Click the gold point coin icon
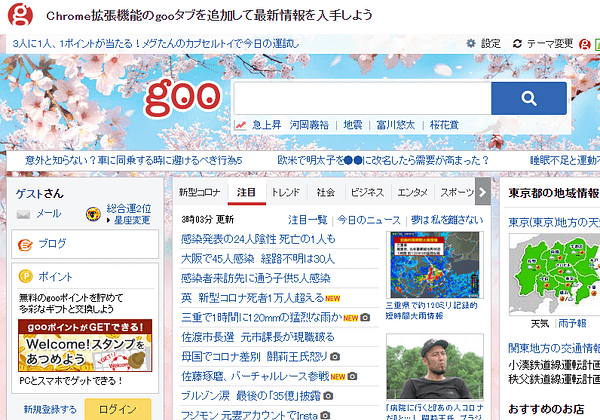Screen dimensions: 600x420 pos(26,275)
